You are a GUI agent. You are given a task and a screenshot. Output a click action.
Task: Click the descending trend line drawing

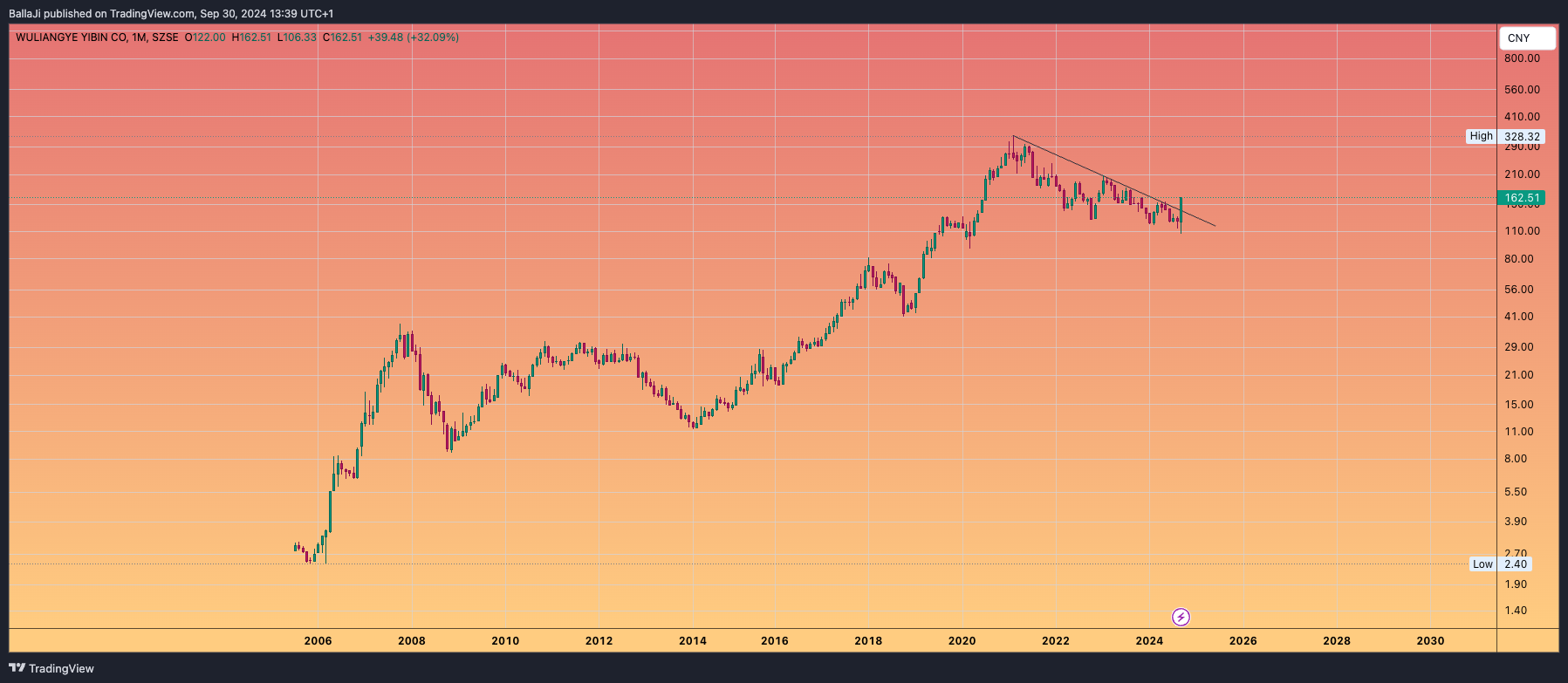click(x=1113, y=181)
